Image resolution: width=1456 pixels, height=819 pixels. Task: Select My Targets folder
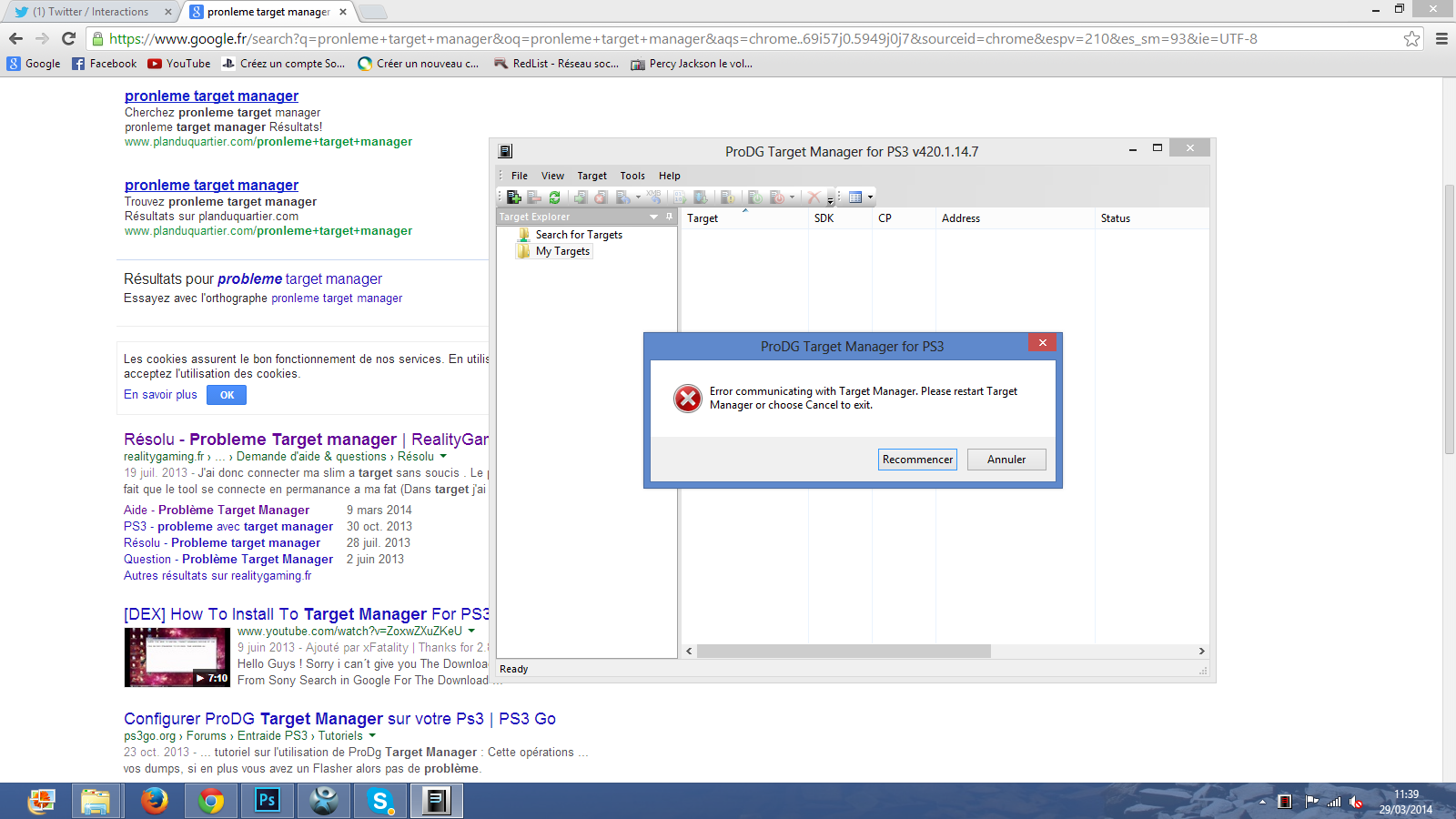pyautogui.click(x=562, y=251)
